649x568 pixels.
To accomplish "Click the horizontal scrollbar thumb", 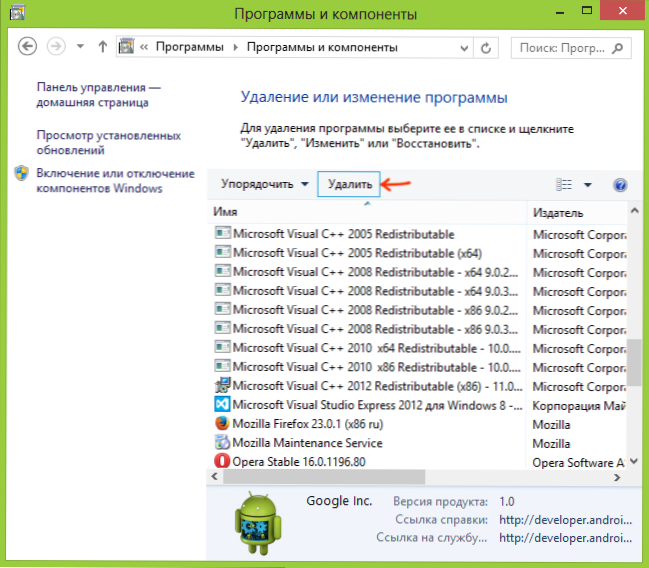I will tap(324, 477).
